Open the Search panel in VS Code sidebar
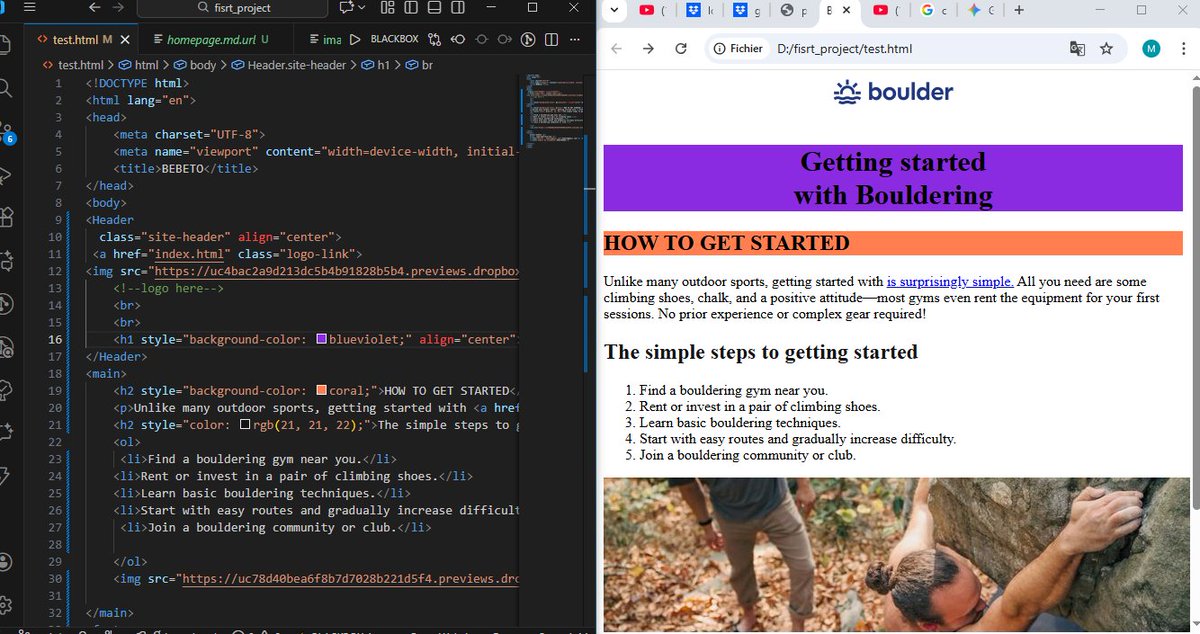This screenshot has width=1200, height=634. pos(8,90)
